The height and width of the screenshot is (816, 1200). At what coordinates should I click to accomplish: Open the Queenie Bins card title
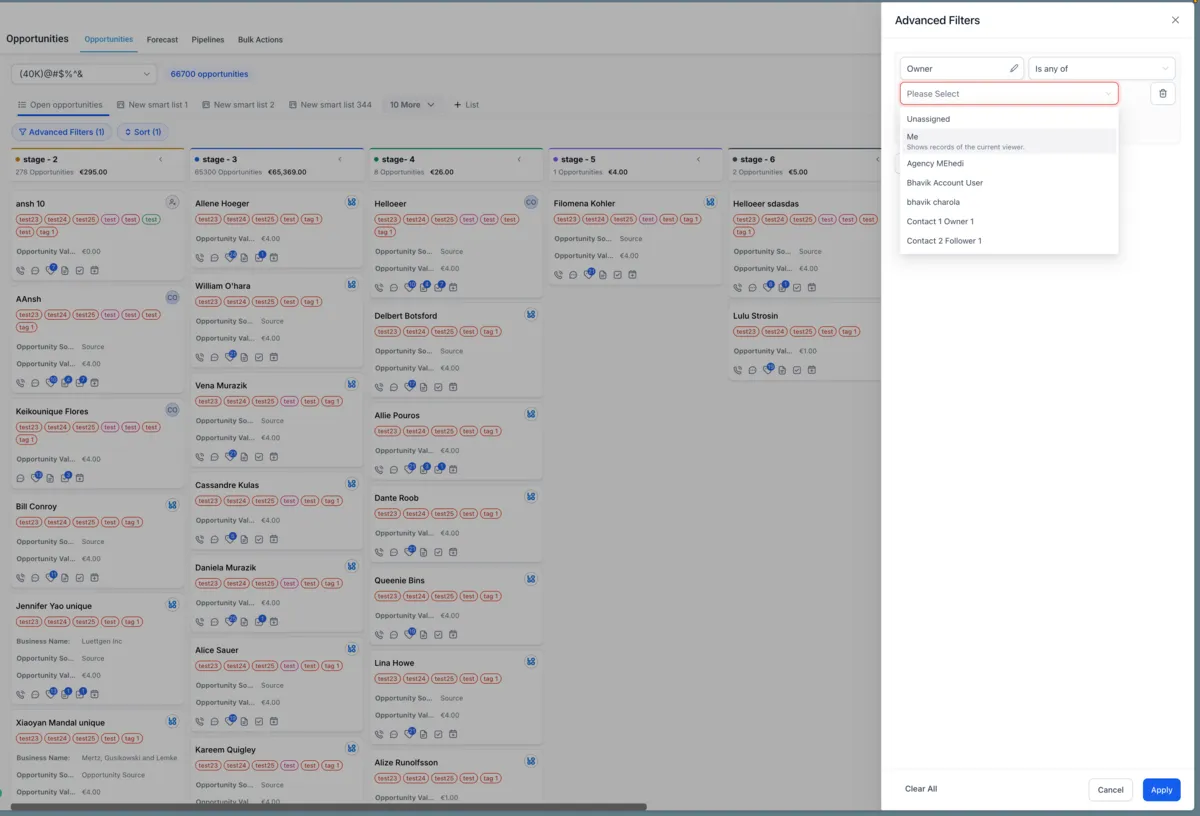coord(399,581)
